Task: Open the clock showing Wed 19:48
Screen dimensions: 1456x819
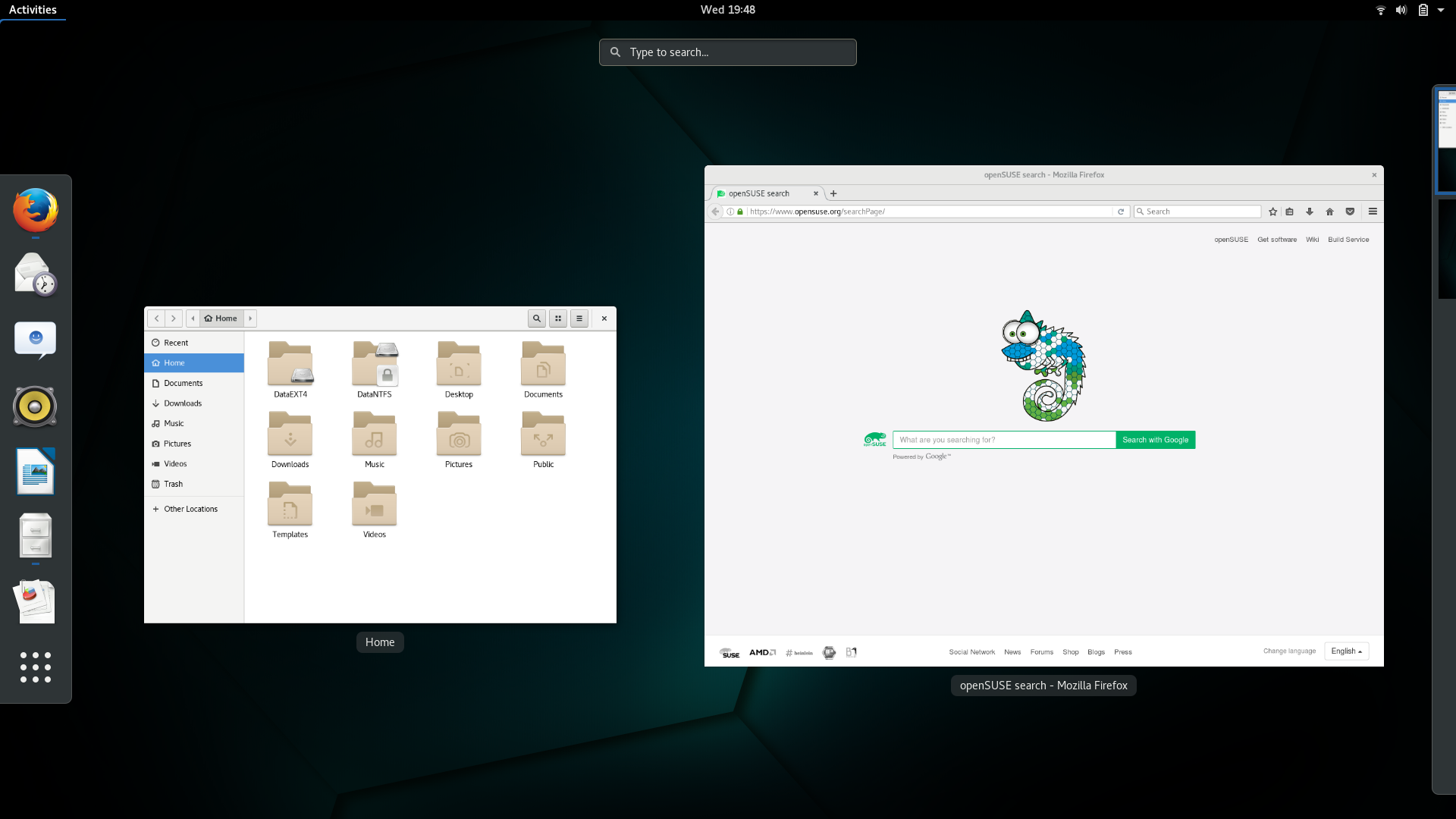Action: [727, 10]
